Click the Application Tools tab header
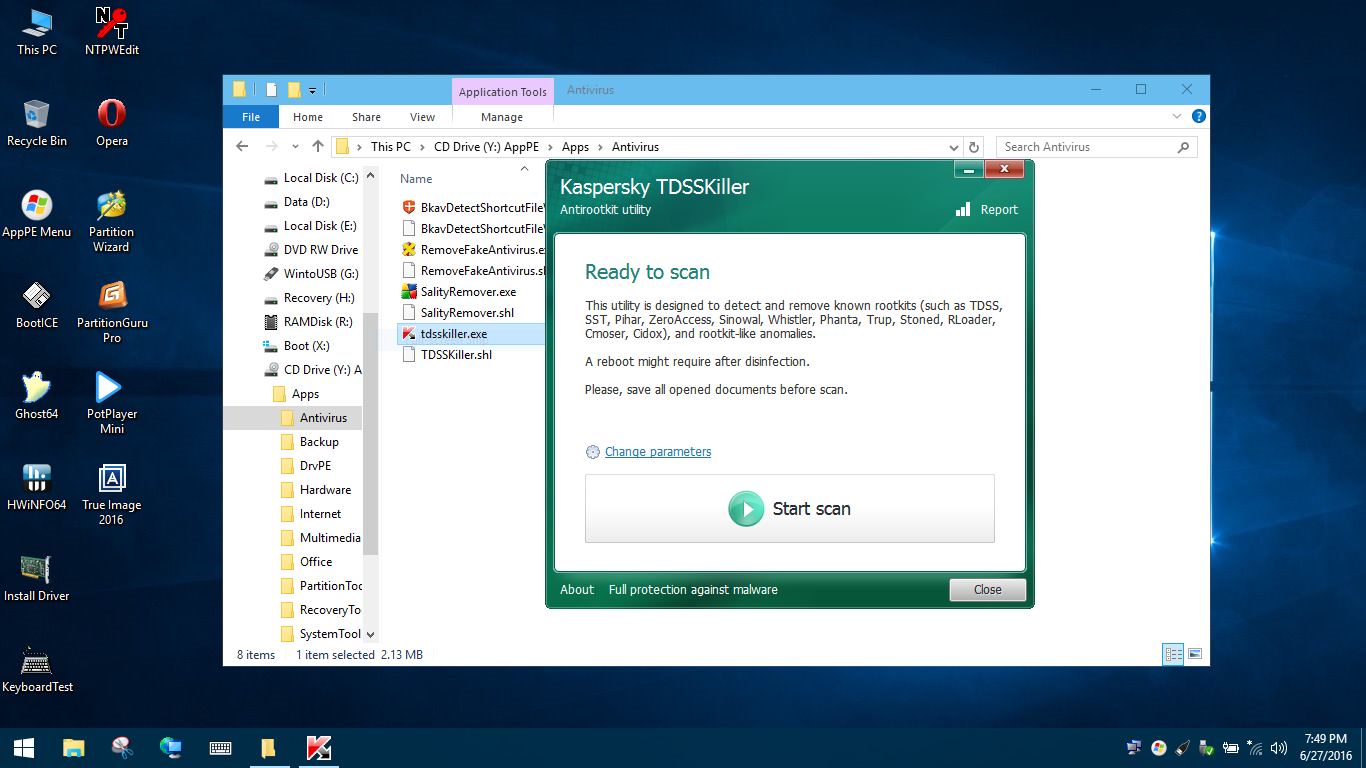 tap(502, 92)
